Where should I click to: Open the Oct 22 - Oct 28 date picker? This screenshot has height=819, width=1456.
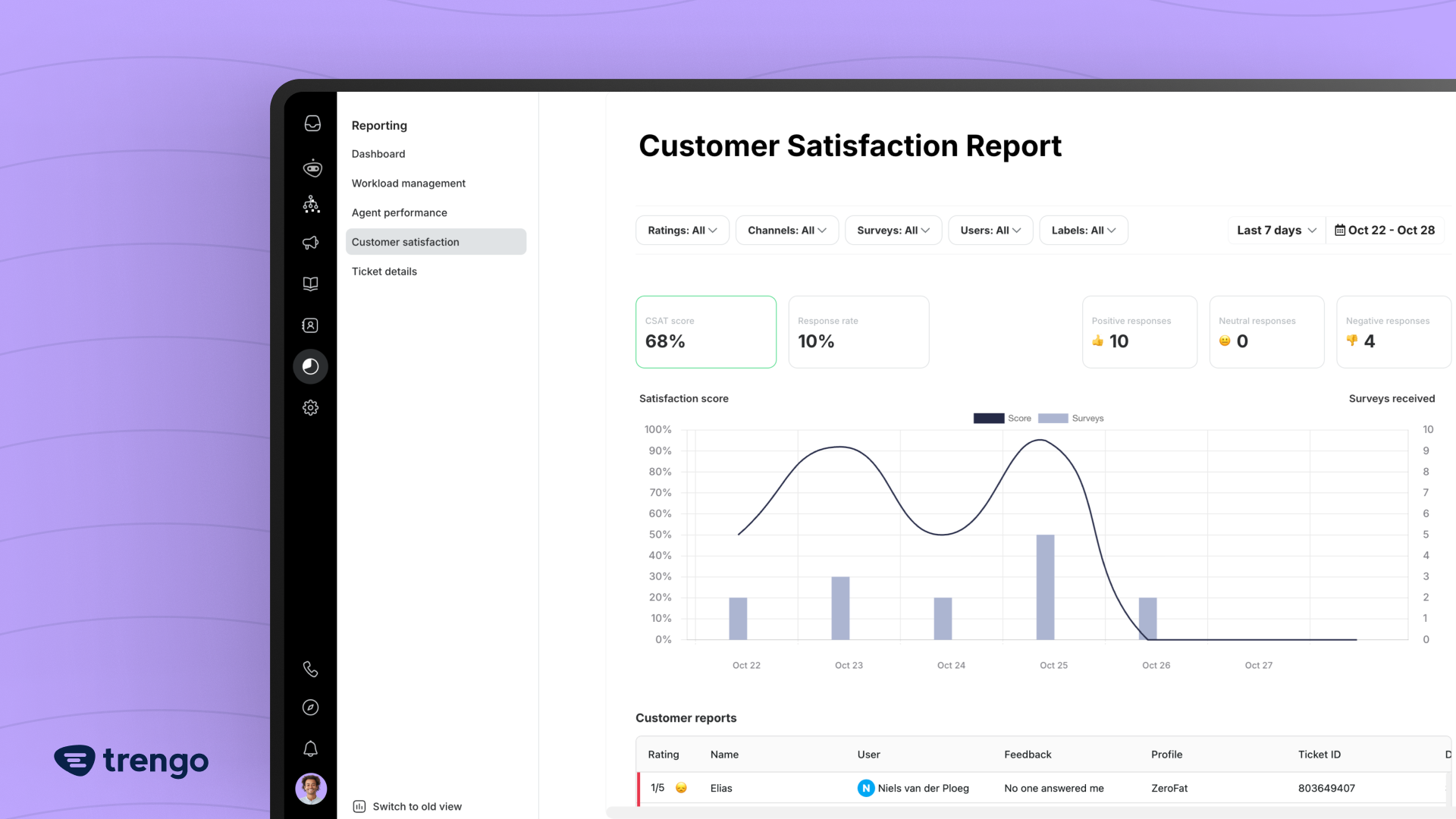click(x=1385, y=231)
